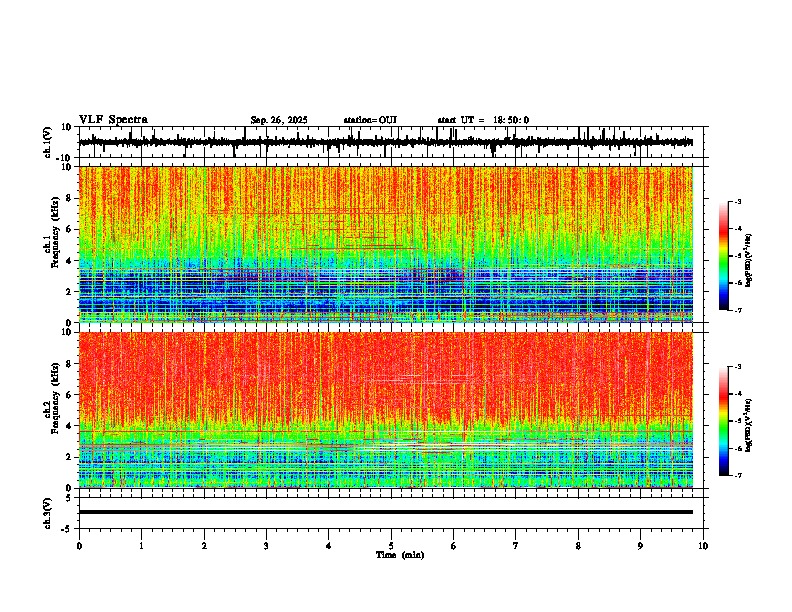Click the time axis tick label "4"
Image resolution: width=792 pixels, height=612 pixels.
329,546
